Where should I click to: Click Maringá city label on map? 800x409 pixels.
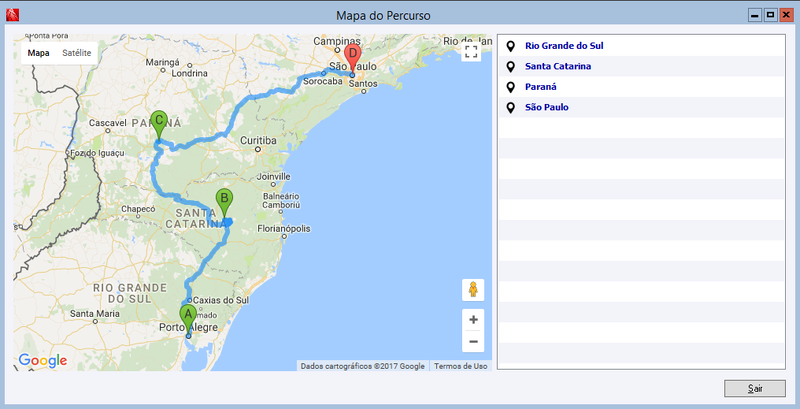click(163, 62)
